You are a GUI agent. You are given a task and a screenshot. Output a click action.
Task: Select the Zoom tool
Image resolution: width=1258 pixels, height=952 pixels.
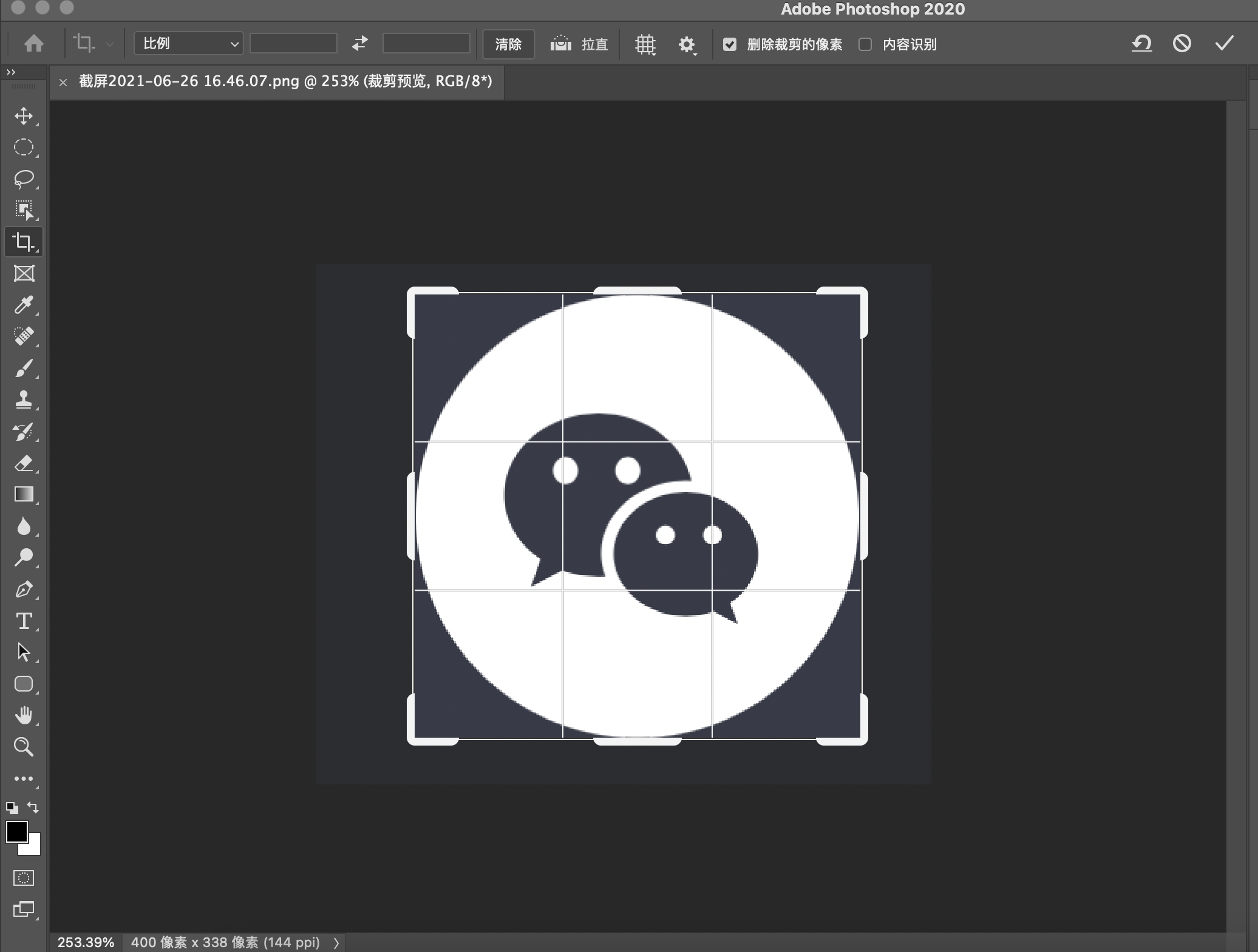point(24,747)
